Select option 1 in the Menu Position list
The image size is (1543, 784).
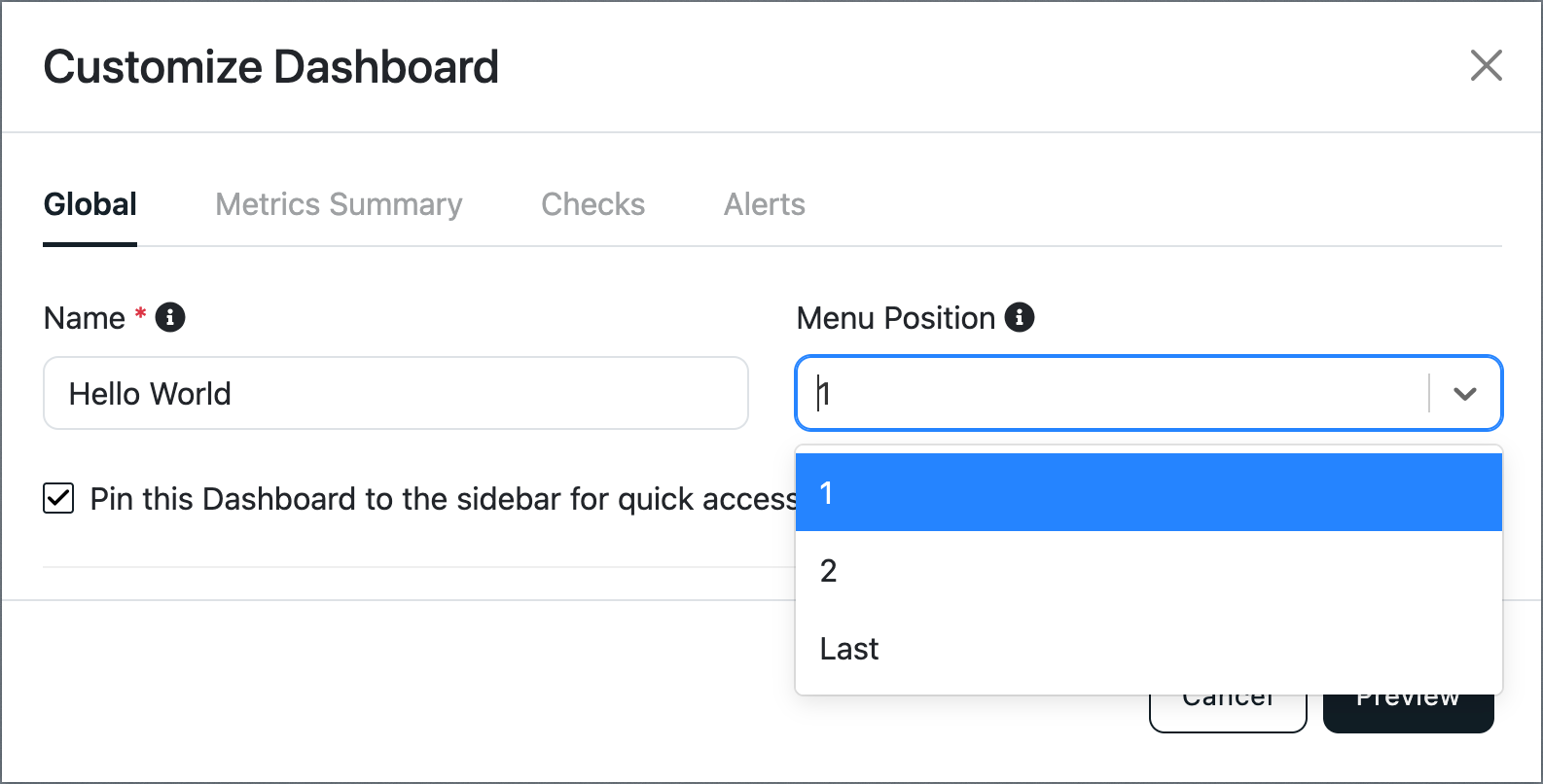coord(1149,492)
